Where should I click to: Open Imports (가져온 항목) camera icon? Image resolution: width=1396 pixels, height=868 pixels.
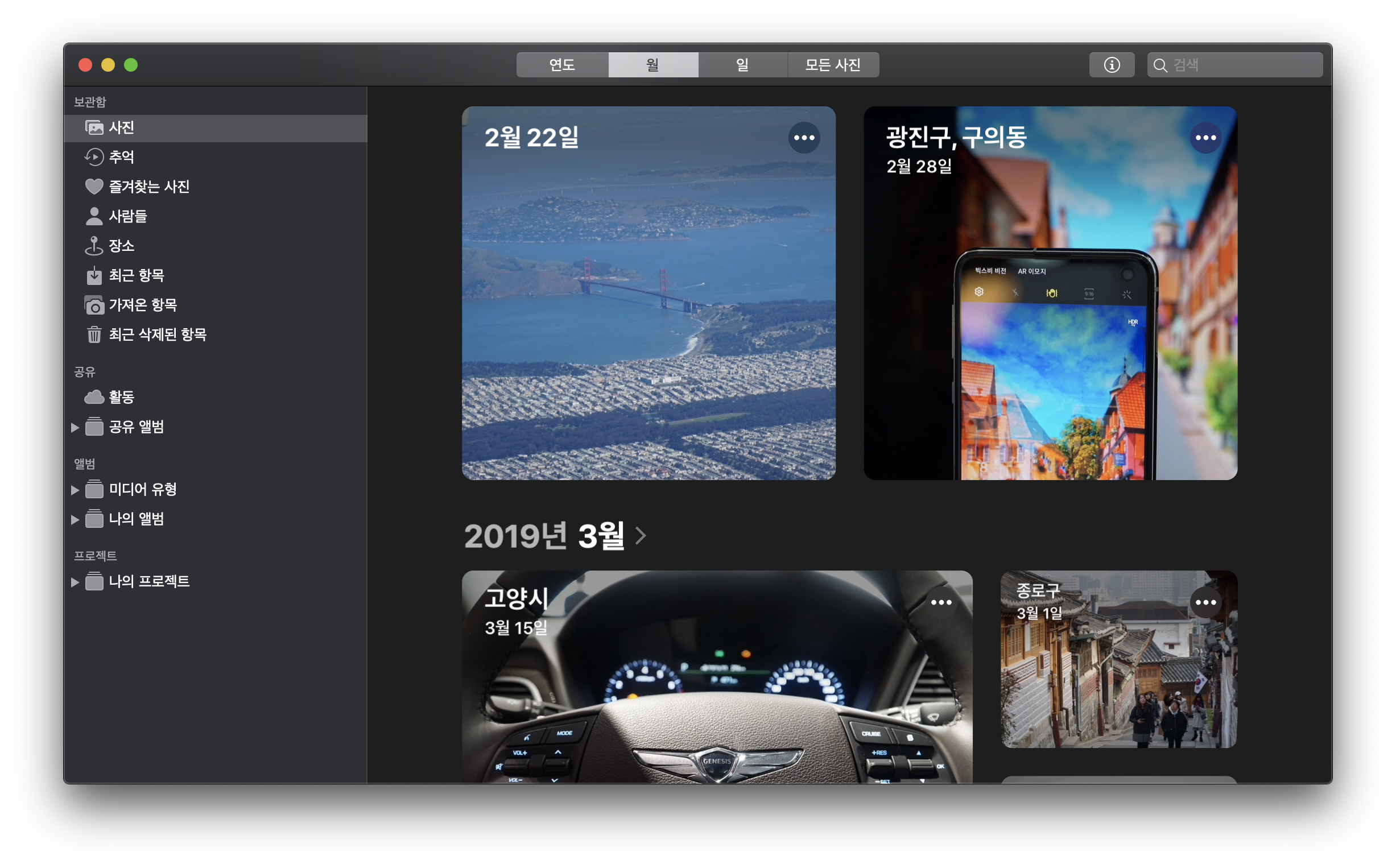click(x=94, y=305)
